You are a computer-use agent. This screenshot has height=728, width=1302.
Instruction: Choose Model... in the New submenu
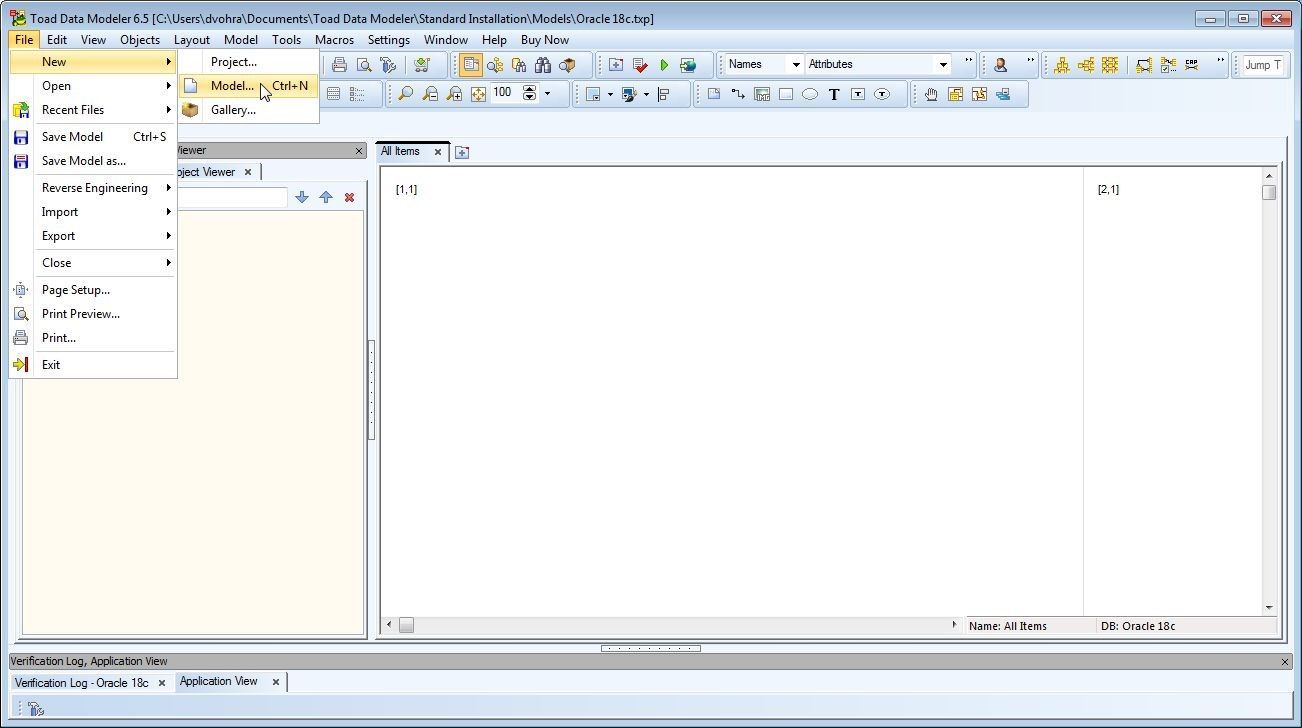[x=248, y=86]
